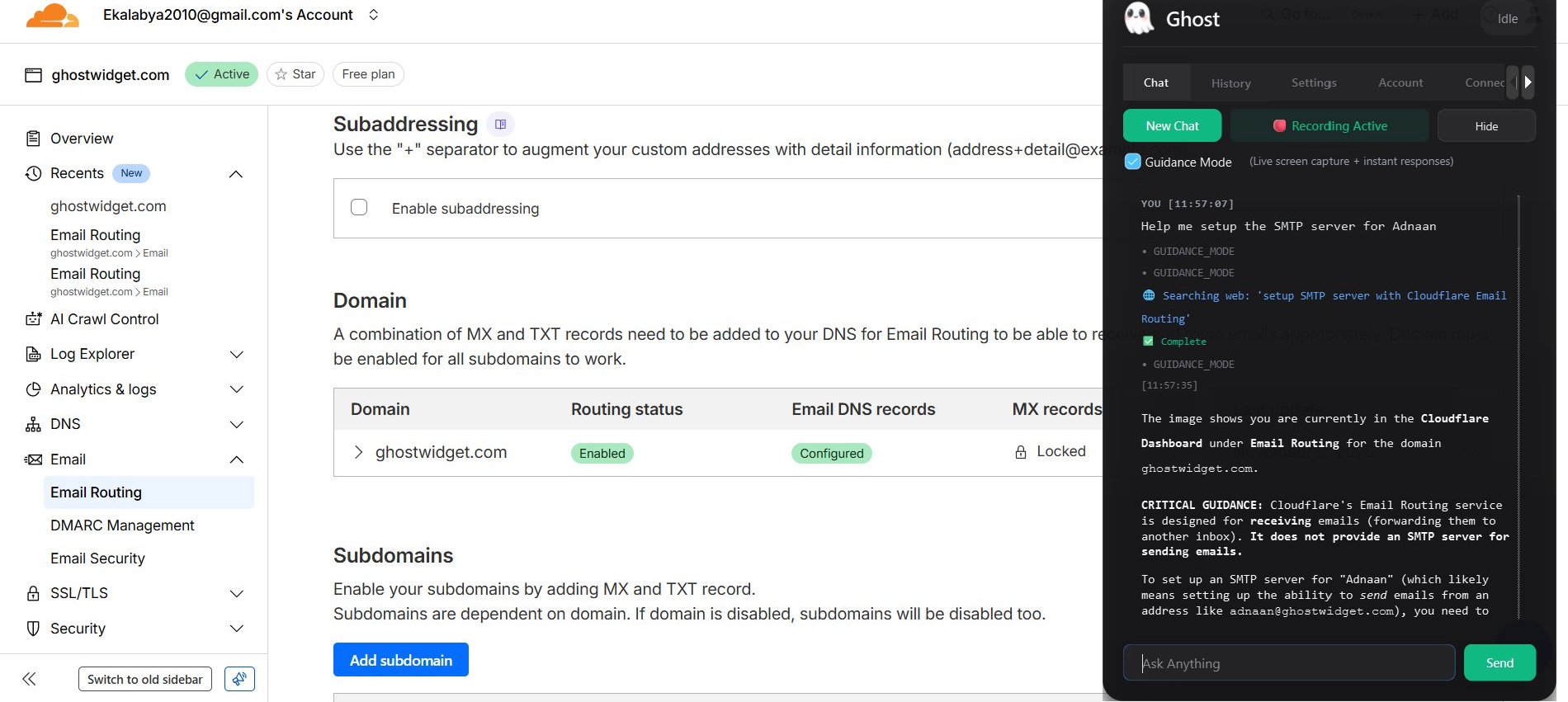Screen dimensions: 1568x702
Task: Open Overview from the sidebar
Action: pyautogui.click(x=82, y=139)
